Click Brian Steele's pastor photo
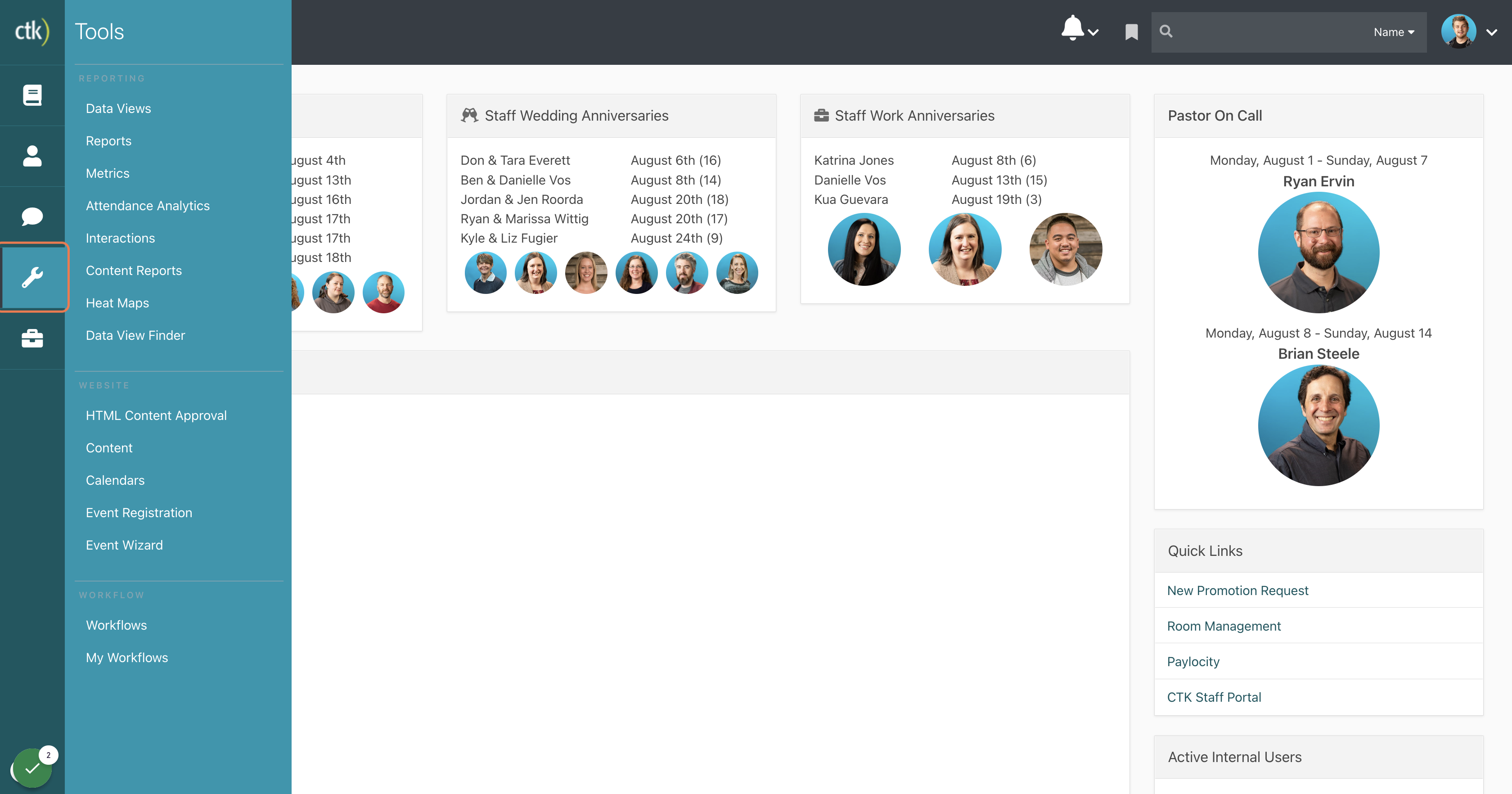The height and width of the screenshot is (794, 1512). click(1318, 425)
